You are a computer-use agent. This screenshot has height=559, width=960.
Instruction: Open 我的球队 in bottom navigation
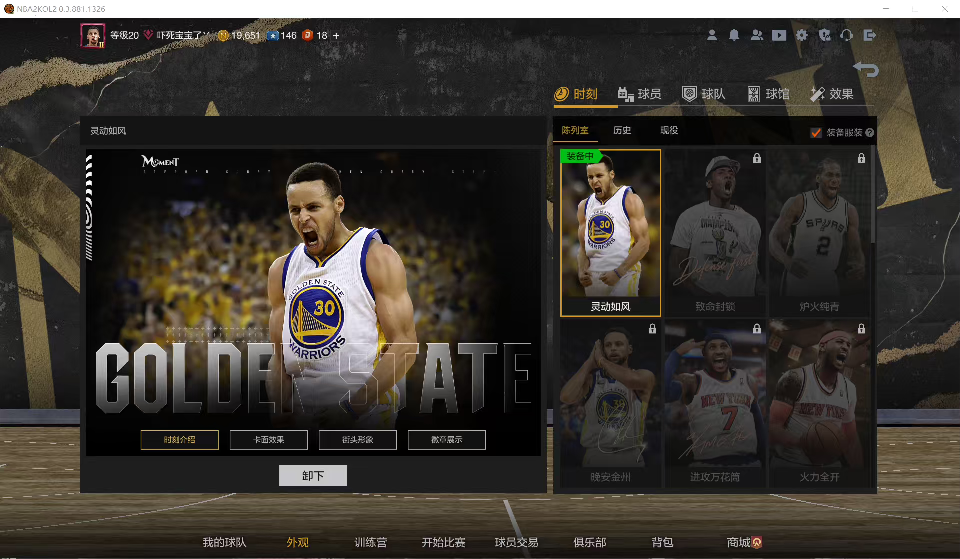click(224, 542)
